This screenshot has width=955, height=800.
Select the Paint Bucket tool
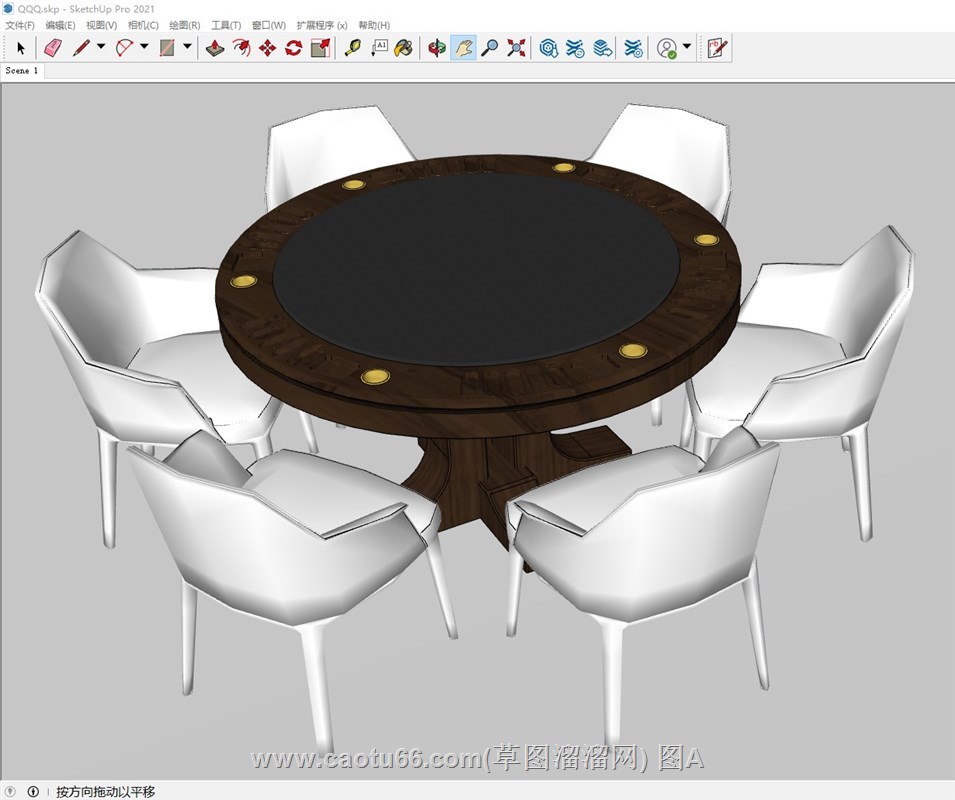(403, 47)
